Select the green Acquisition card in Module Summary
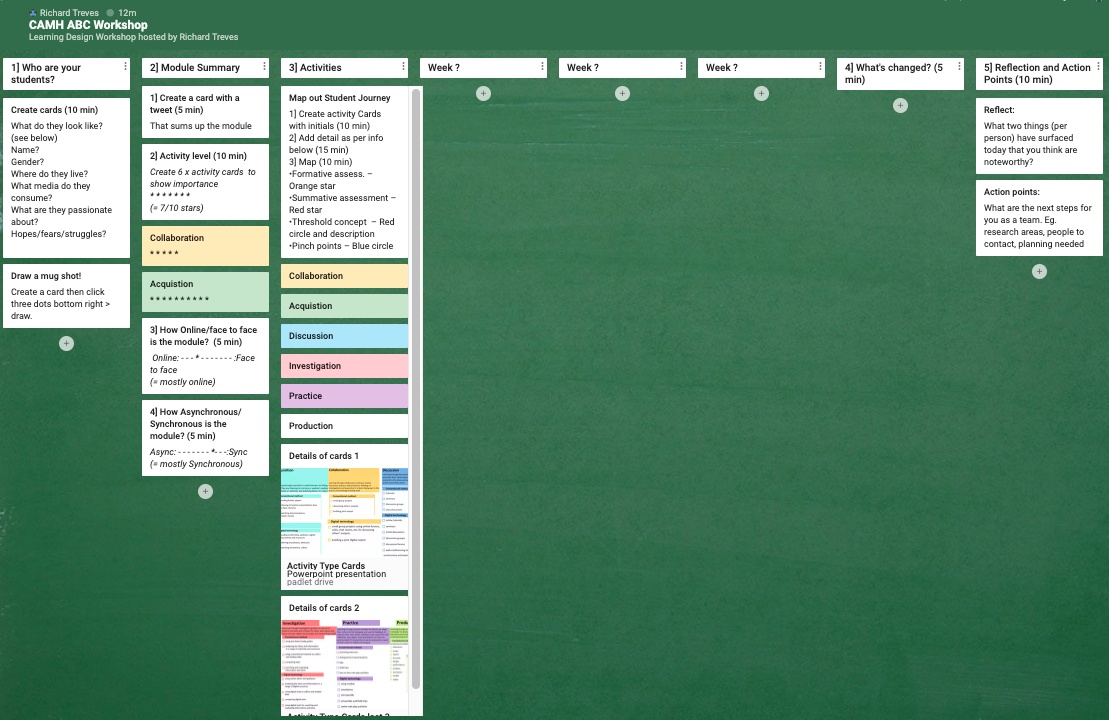The image size is (1109, 720). click(205, 292)
